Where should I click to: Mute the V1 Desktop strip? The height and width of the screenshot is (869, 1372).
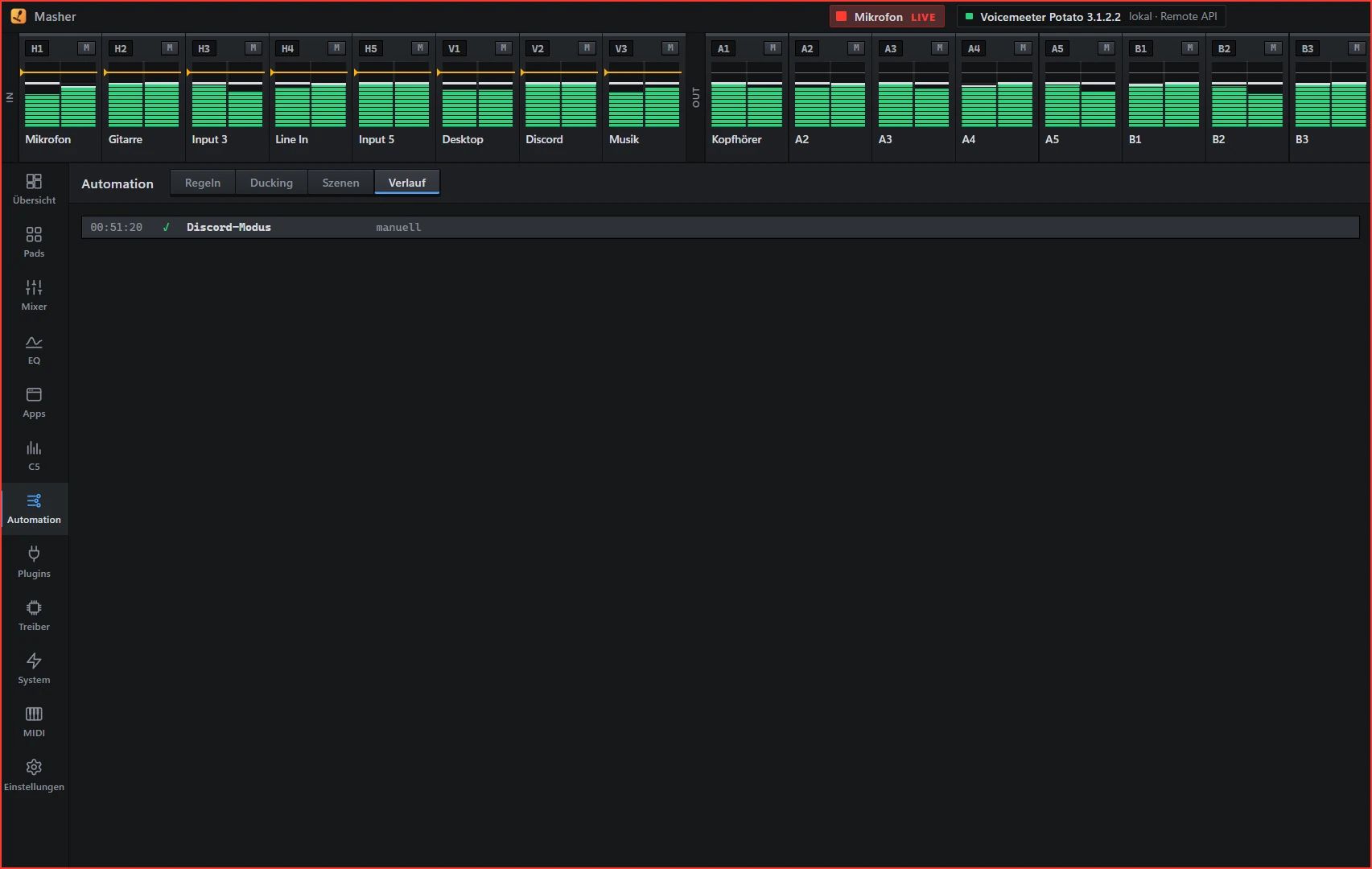tap(503, 48)
